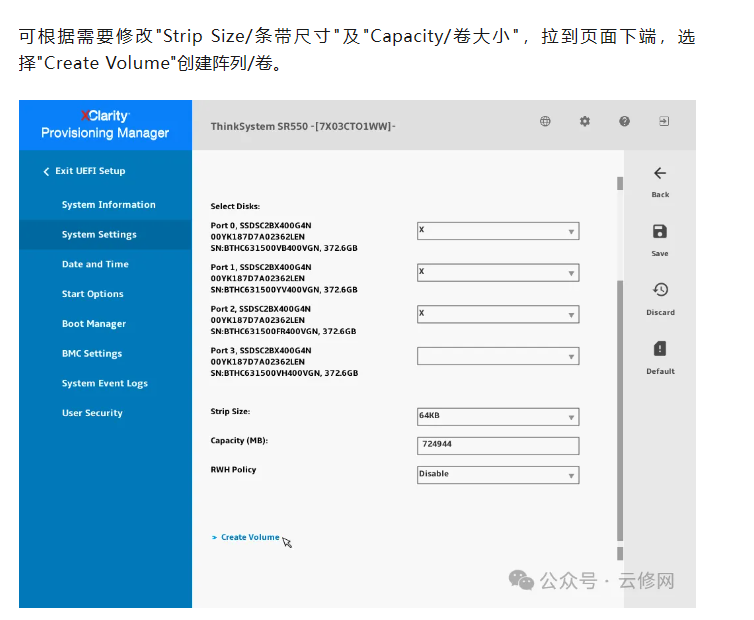Click Port 2 SSDSC2BX400G4N disk text

pyautogui.click(x=283, y=320)
